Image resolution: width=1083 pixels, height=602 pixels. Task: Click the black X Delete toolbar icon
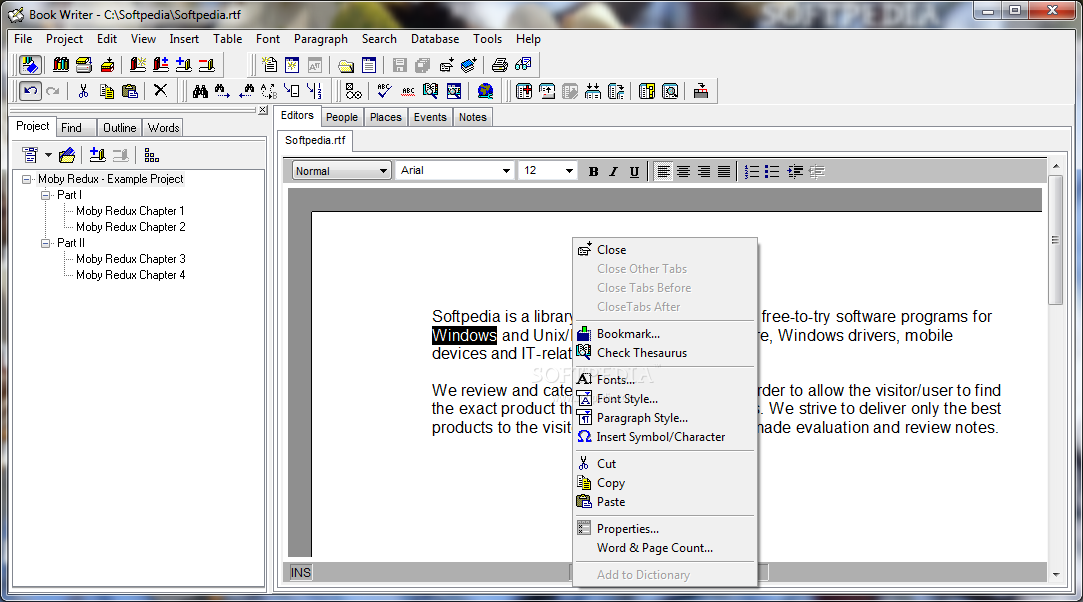point(160,90)
